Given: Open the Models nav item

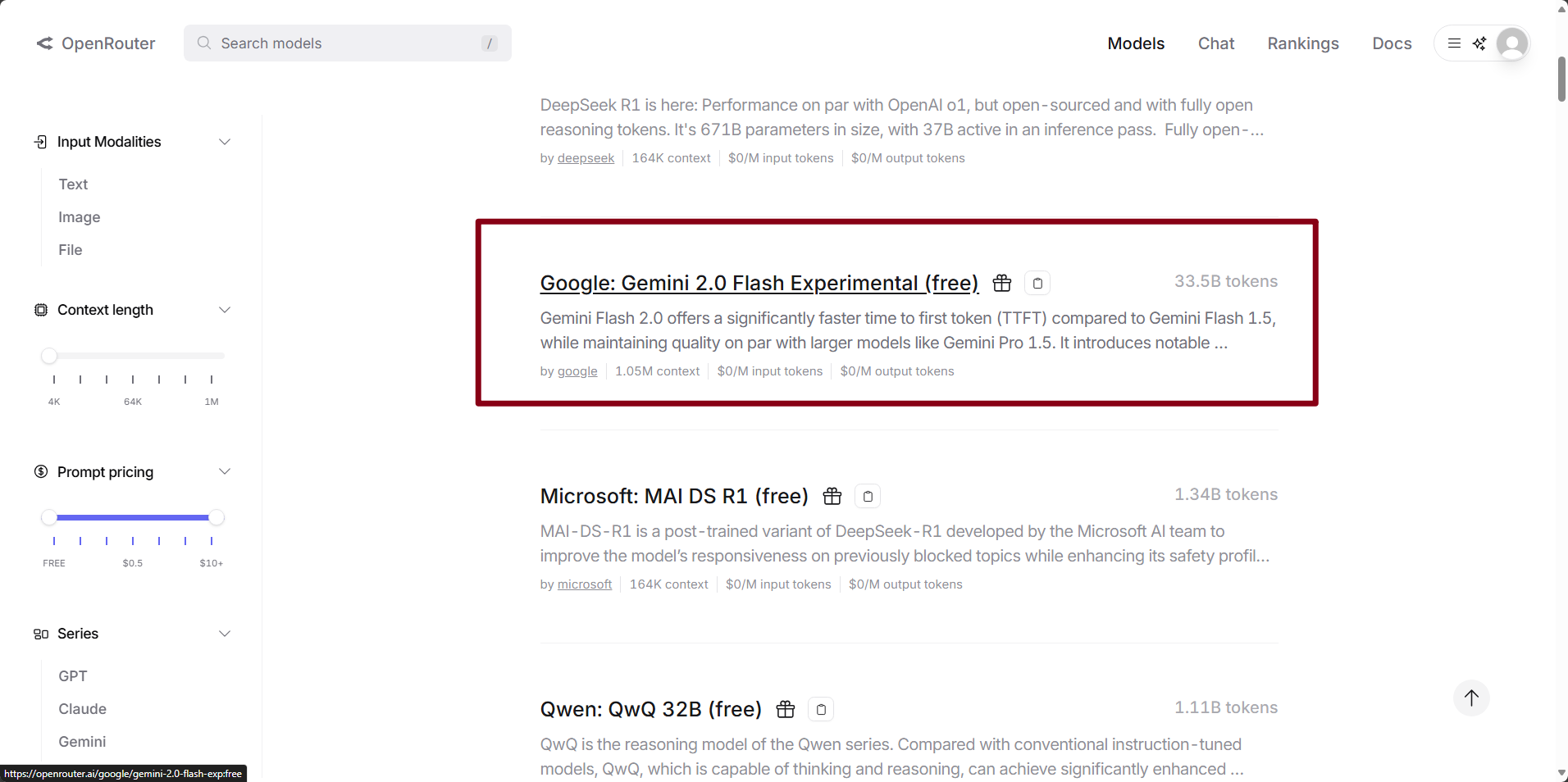Looking at the screenshot, I should 1136,43.
